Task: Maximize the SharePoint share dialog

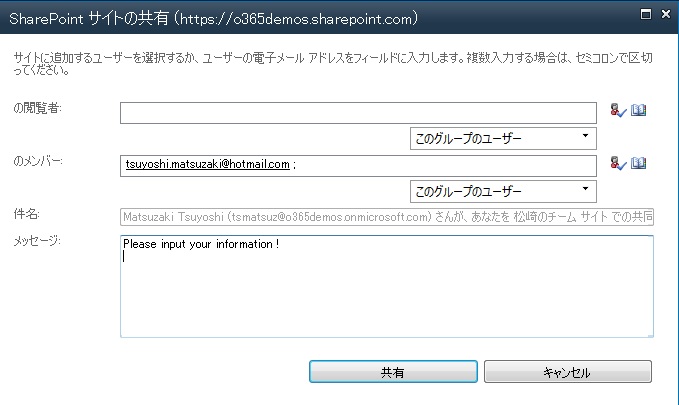Action: point(646,14)
